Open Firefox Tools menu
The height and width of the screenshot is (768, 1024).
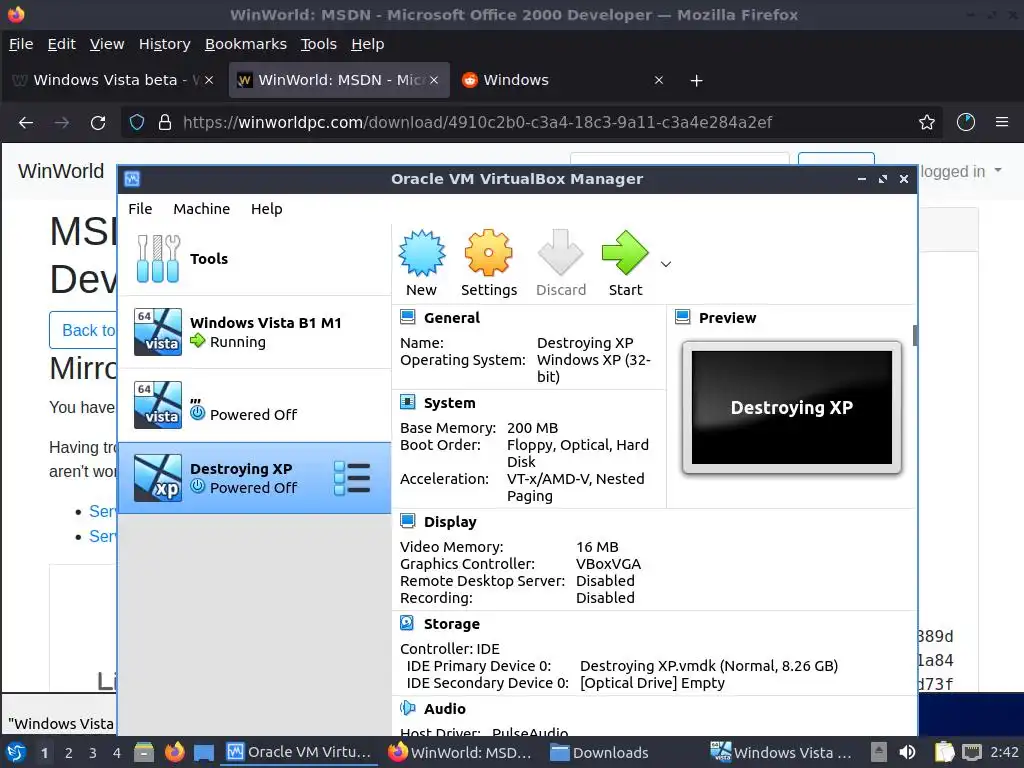pyautogui.click(x=318, y=44)
